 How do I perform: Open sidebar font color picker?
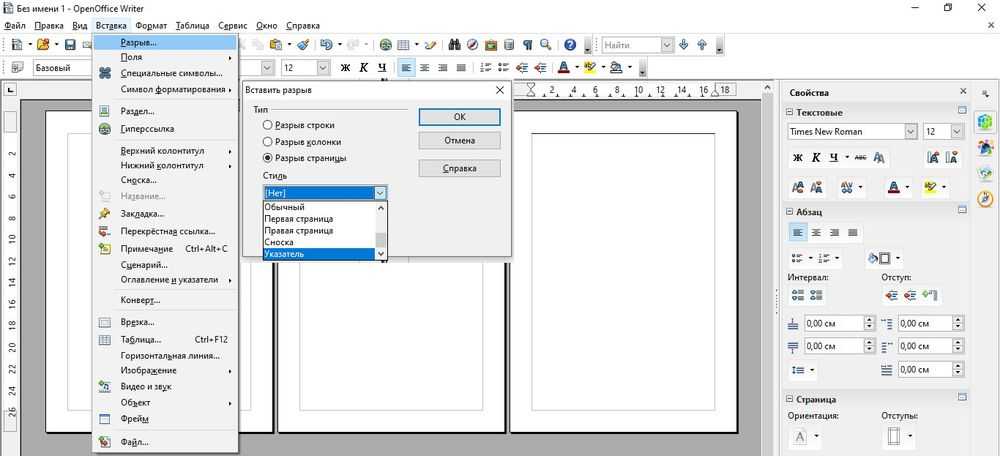point(908,187)
